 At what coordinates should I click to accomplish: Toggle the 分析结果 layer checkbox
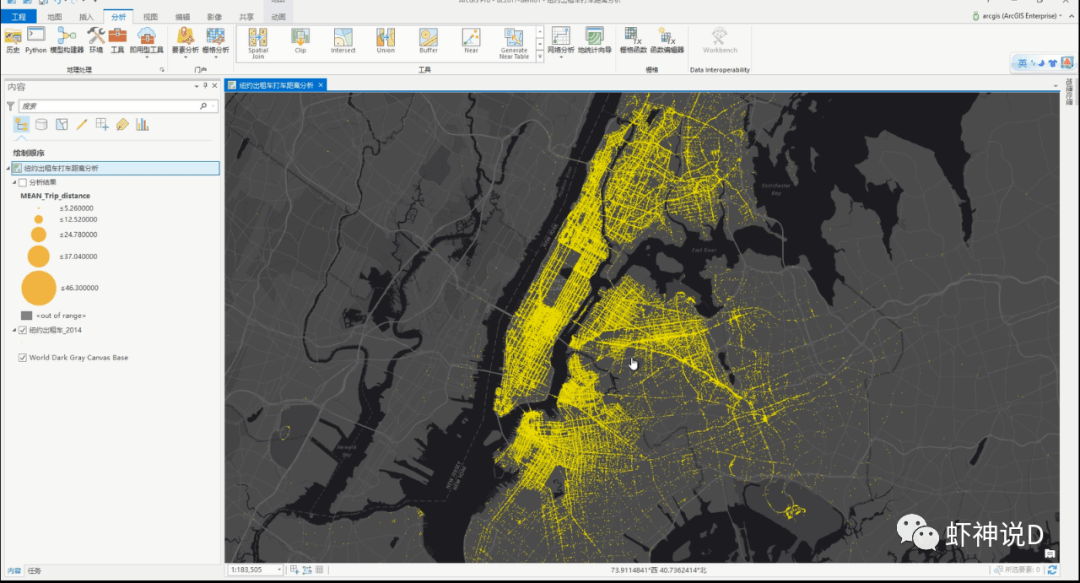23,183
